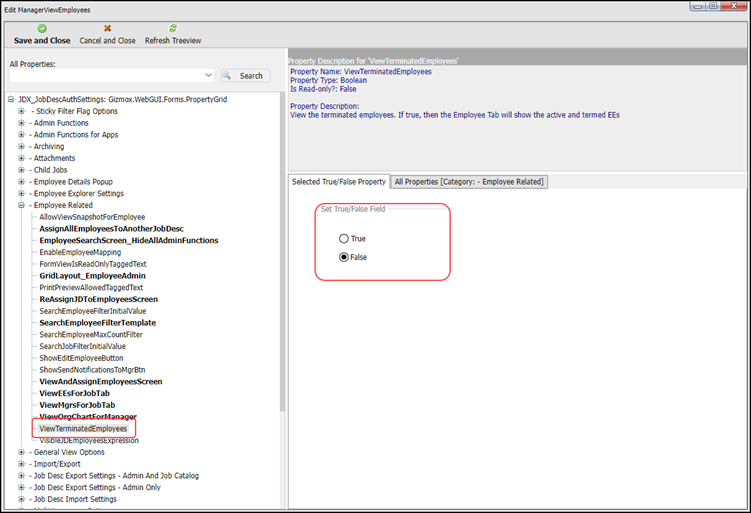Select the False radio button

[x=344, y=257]
